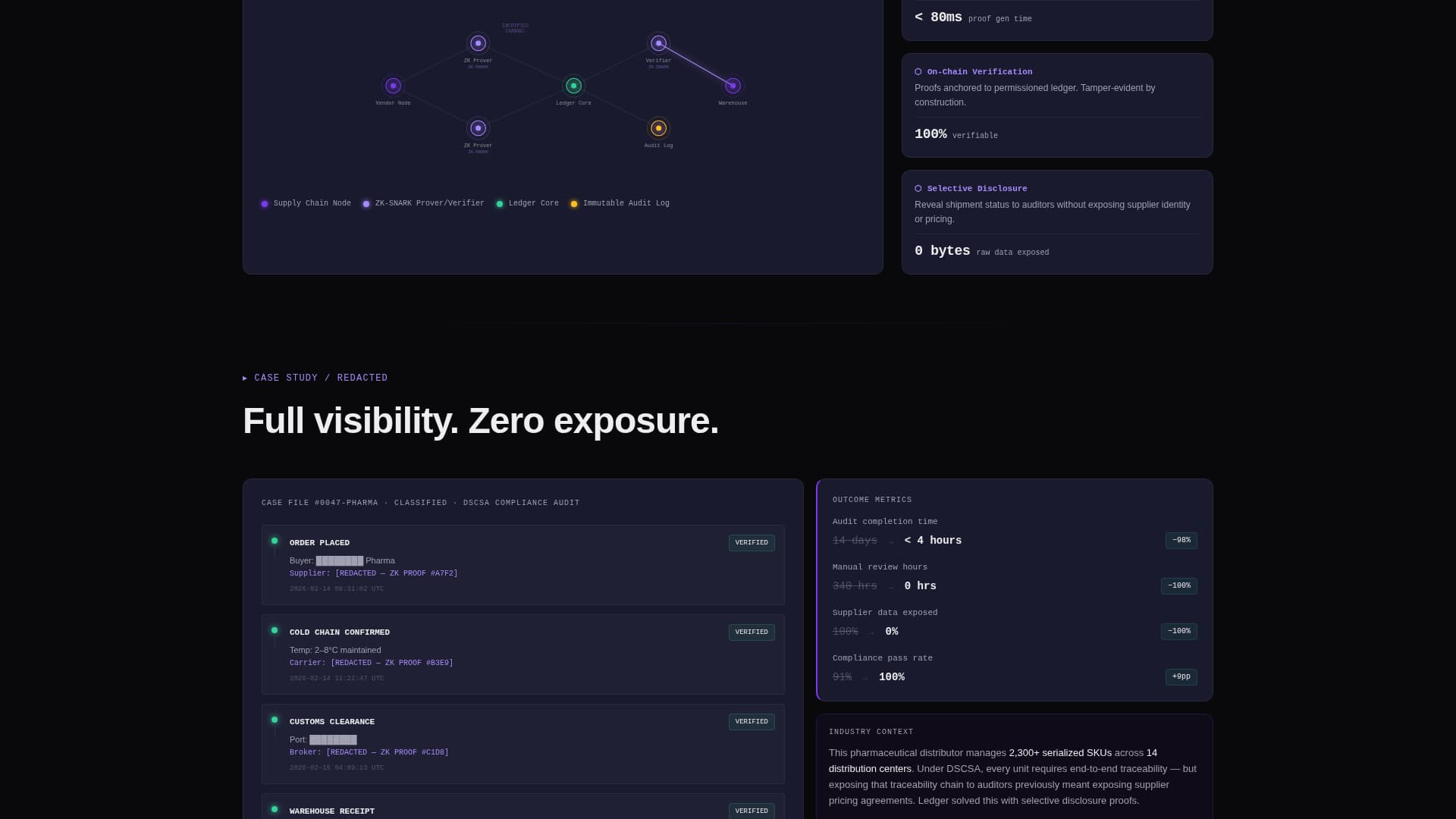This screenshot has height=819, width=1456.
Task: Click the 'CASE STUDY / REDACTED' label
Action: point(322,378)
